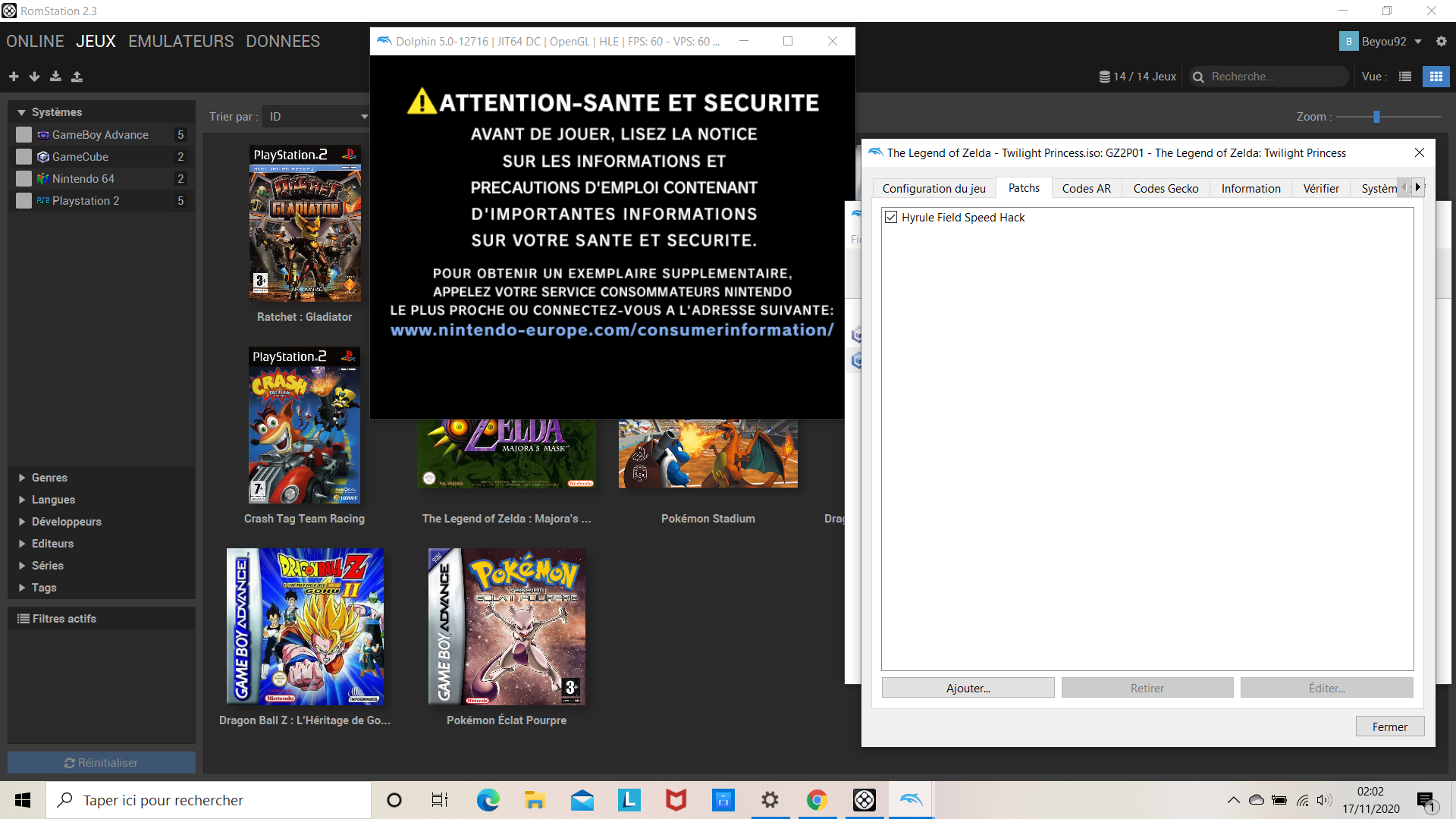Click the search magnifier icon
Image resolution: width=1456 pixels, height=819 pixels.
1198,77
